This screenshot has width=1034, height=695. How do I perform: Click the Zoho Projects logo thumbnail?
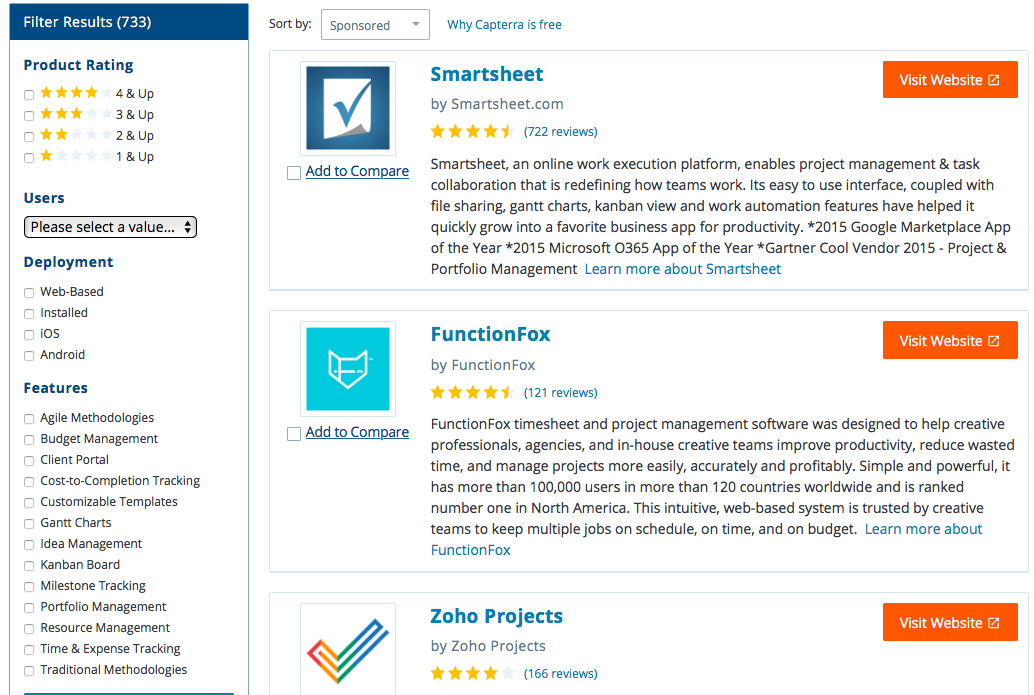[x=348, y=650]
